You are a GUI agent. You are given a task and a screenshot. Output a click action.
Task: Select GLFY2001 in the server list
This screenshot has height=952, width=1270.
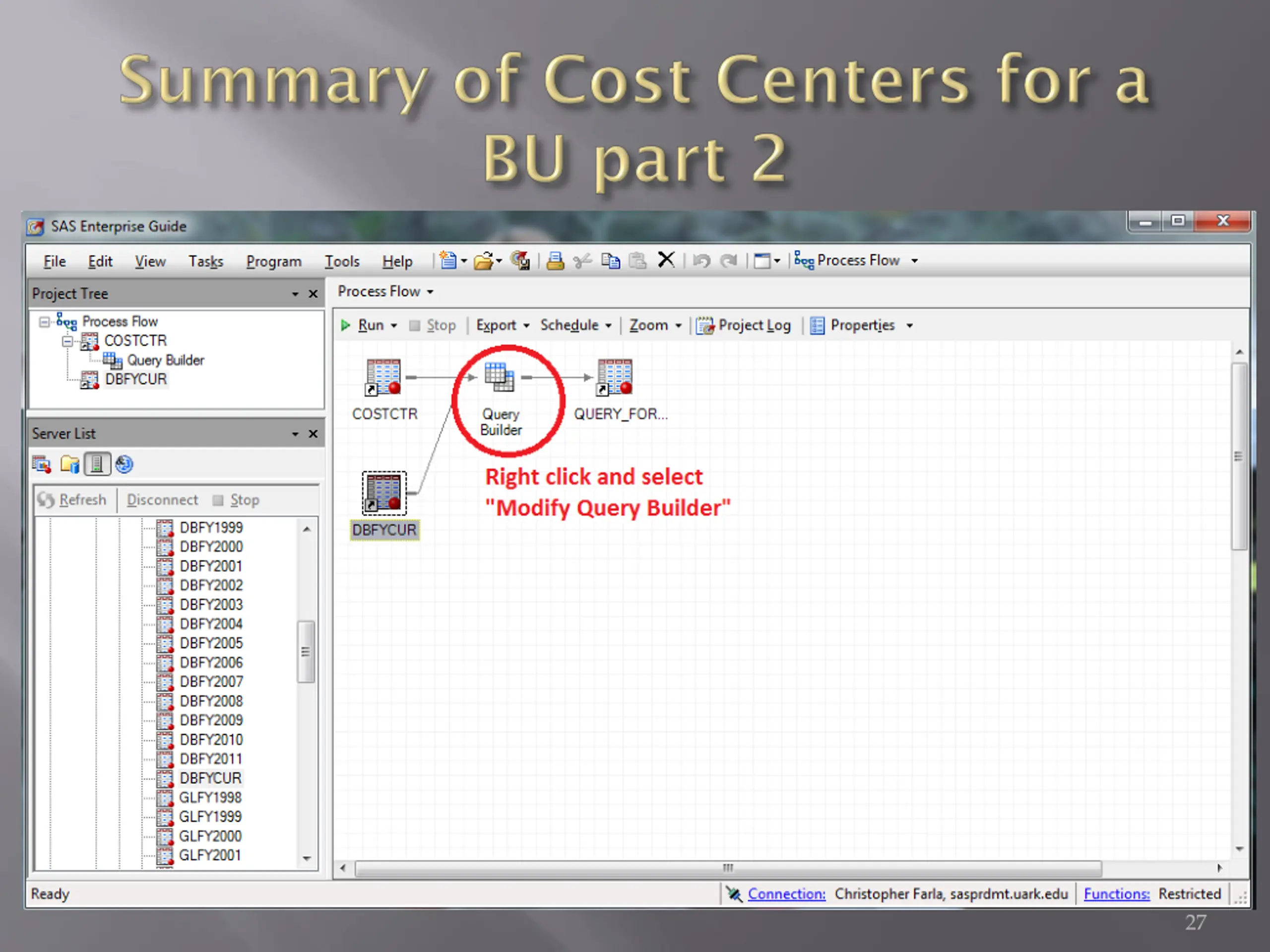pos(211,856)
